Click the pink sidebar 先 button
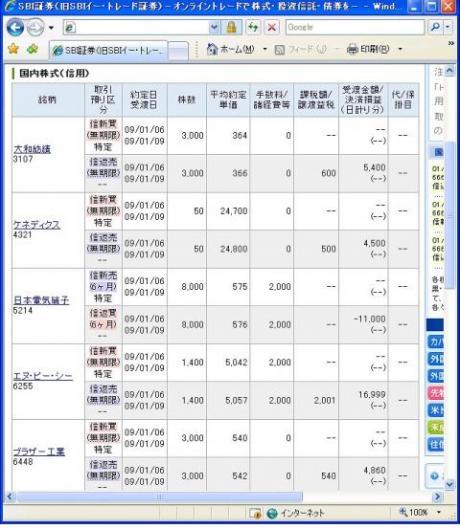This screenshot has width=460, height=529. [x=436, y=393]
